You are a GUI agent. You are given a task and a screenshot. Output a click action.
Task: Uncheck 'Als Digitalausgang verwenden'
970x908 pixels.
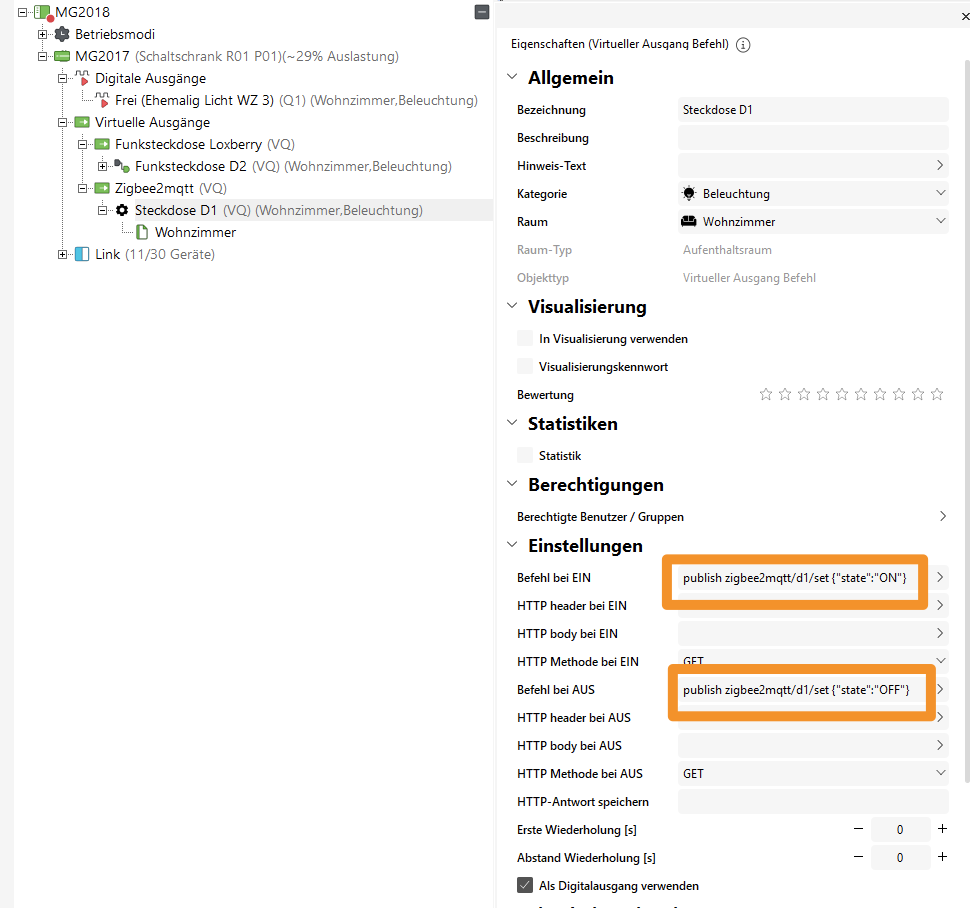pos(525,885)
